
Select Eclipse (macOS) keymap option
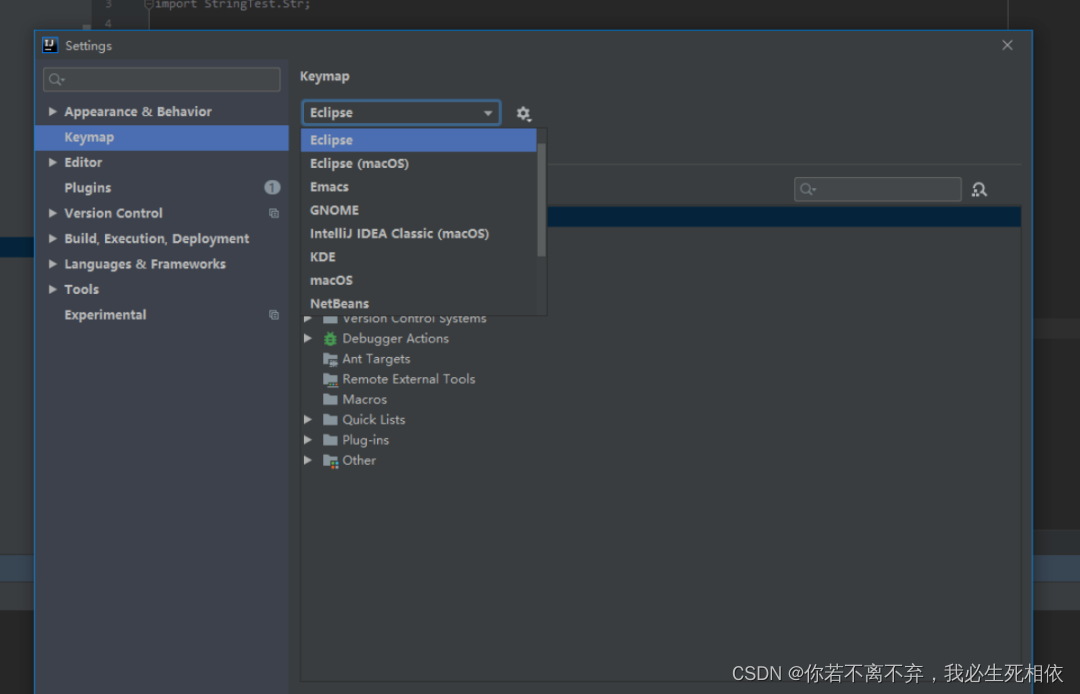(419, 164)
